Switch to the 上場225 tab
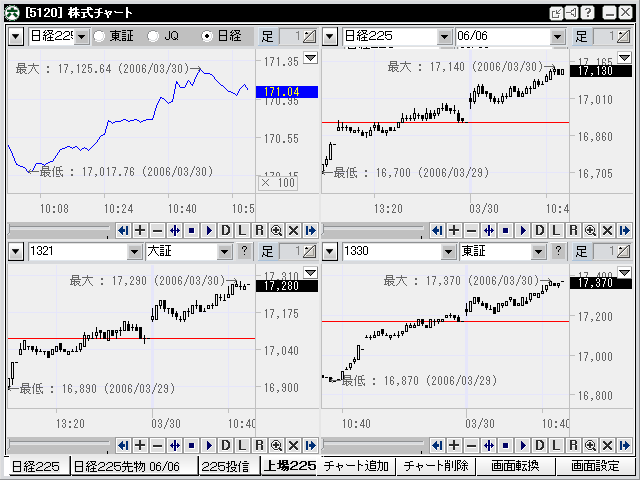The image size is (640, 480). (290, 466)
